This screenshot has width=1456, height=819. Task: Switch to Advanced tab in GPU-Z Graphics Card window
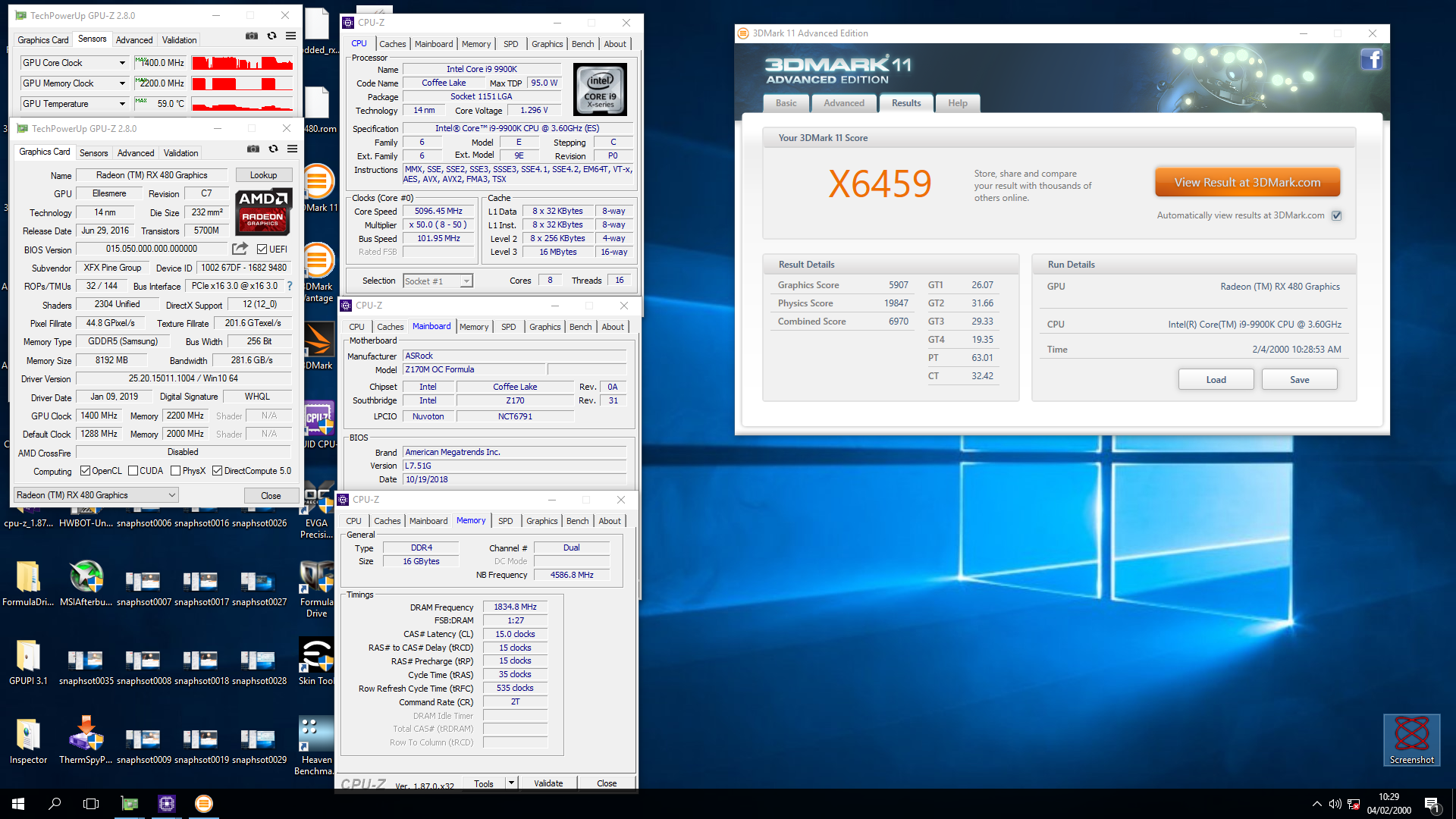[136, 153]
